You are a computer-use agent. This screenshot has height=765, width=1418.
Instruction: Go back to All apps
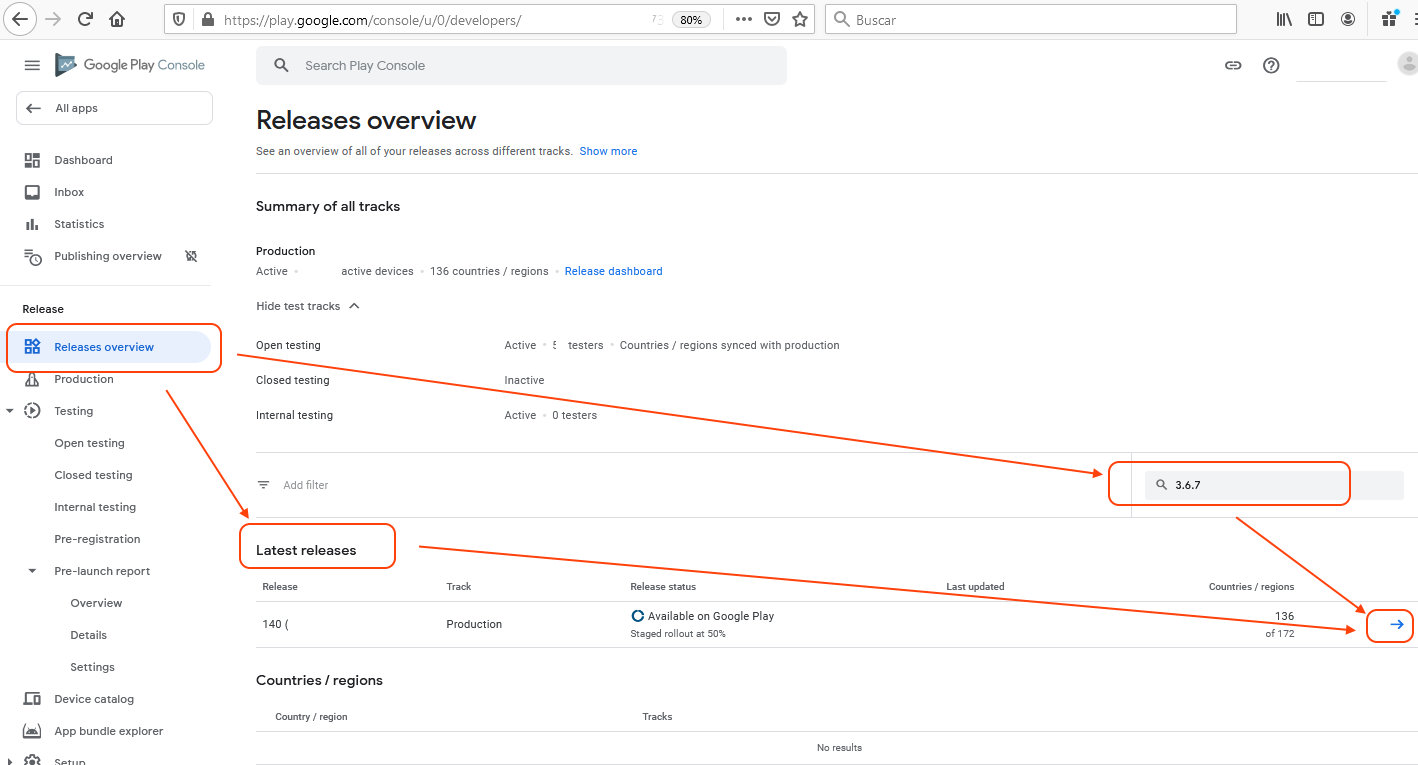[x=114, y=108]
